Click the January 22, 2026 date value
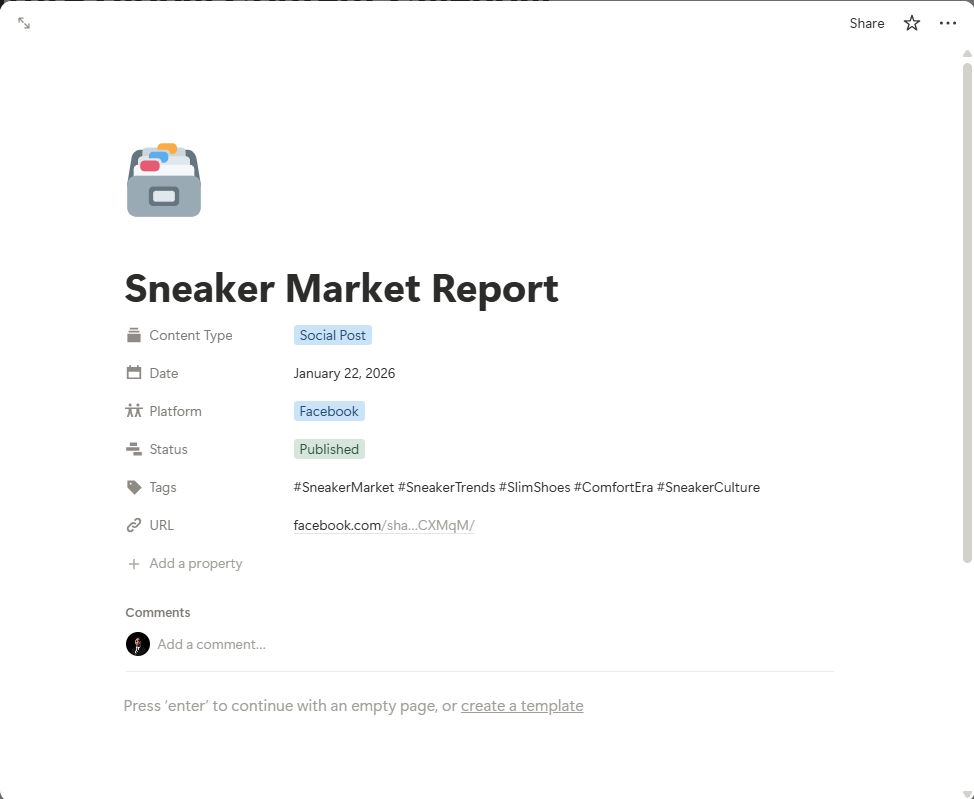 tap(344, 374)
